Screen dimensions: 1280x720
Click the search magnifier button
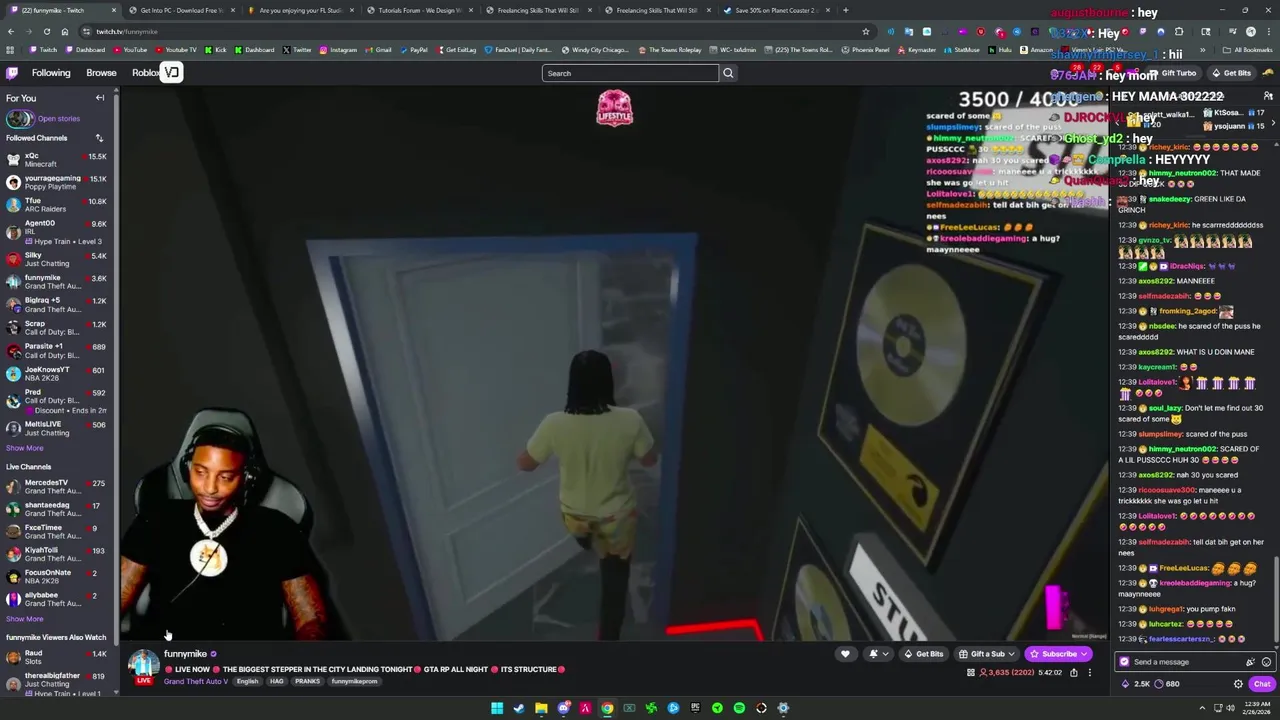point(728,73)
